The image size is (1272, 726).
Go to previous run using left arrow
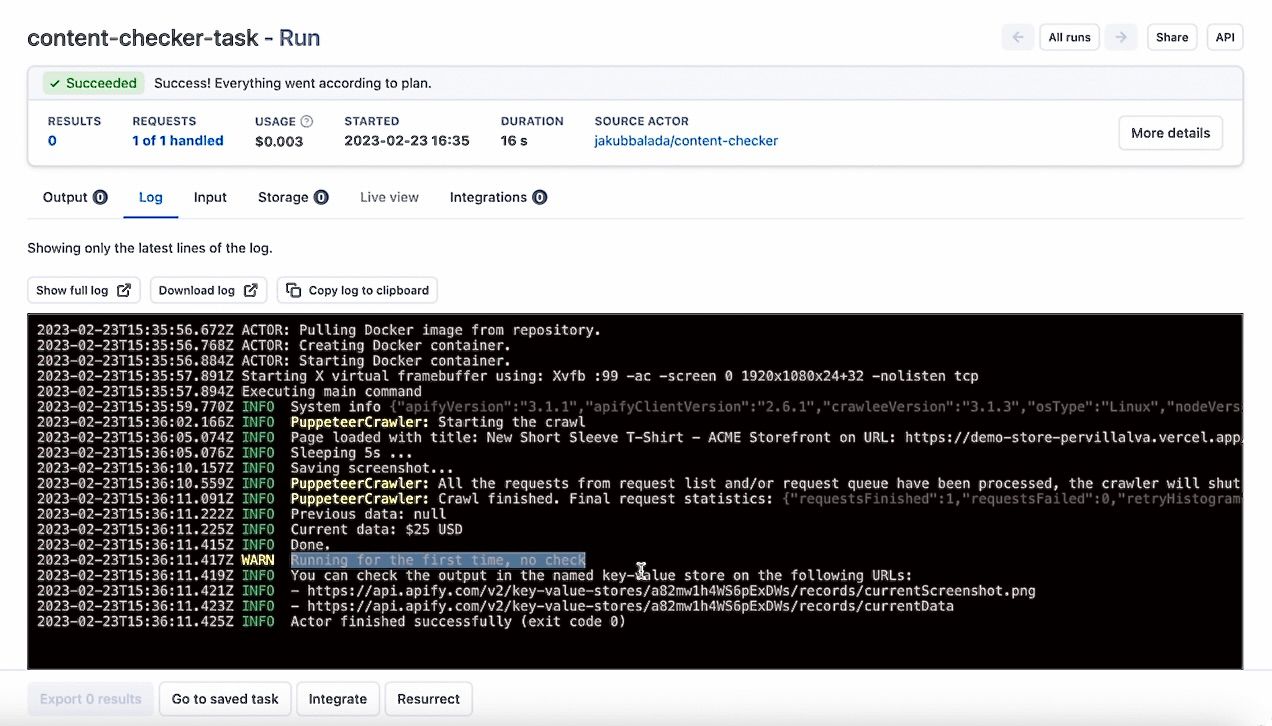pos(1018,37)
